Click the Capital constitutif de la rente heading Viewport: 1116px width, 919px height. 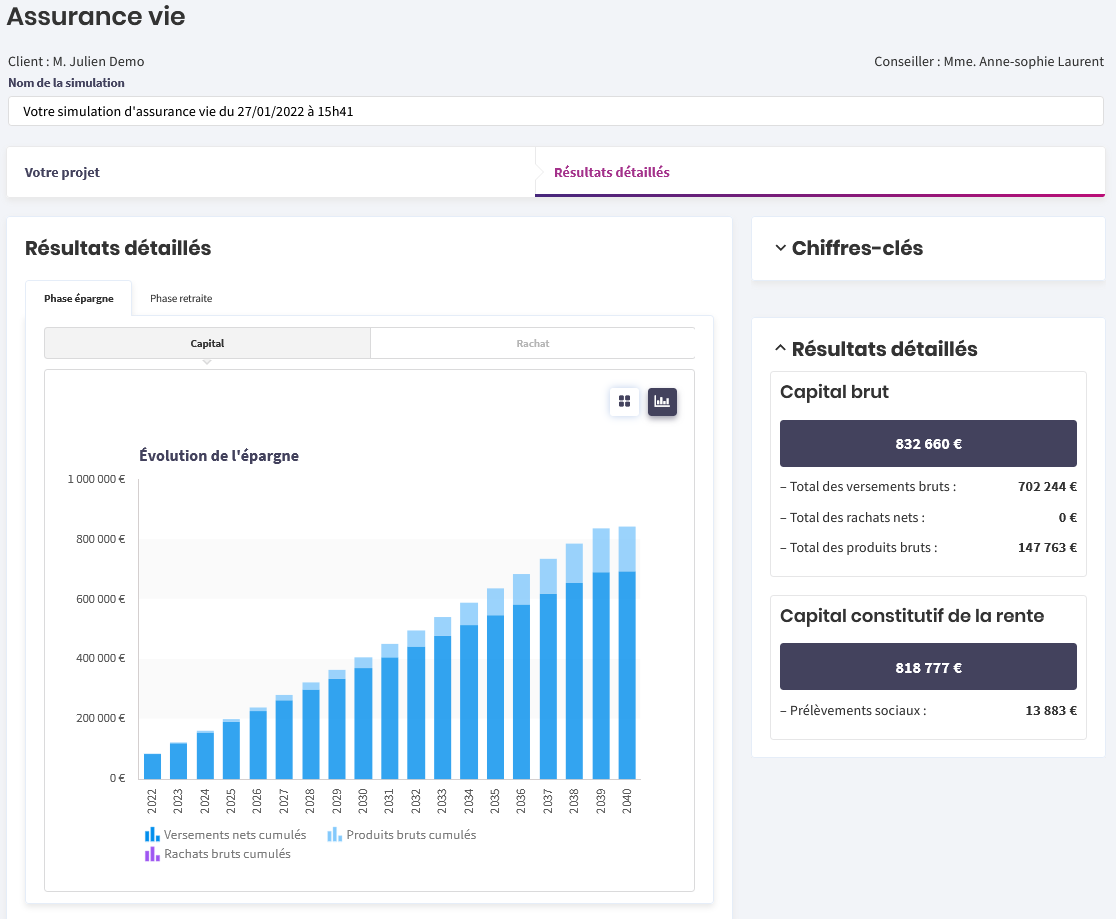click(912, 616)
